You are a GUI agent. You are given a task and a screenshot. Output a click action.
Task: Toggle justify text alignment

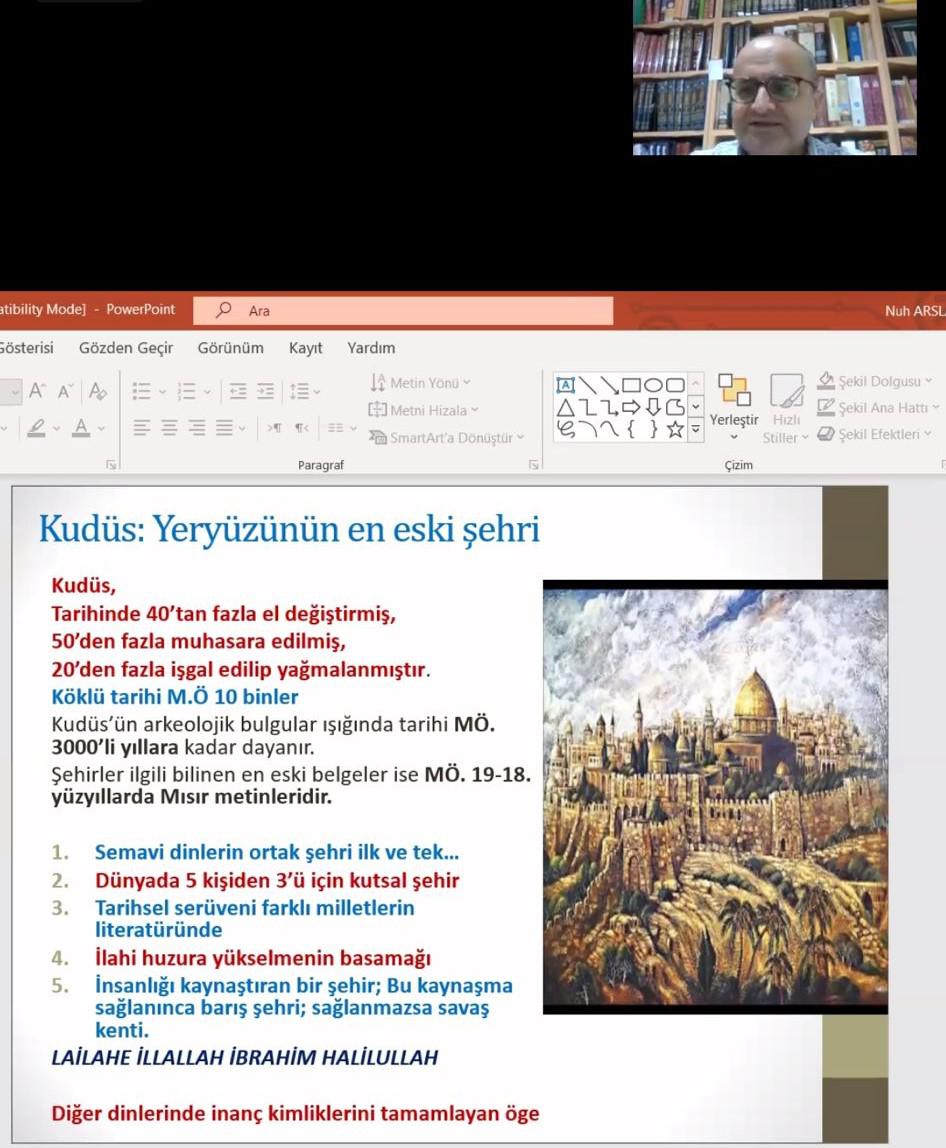225,428
